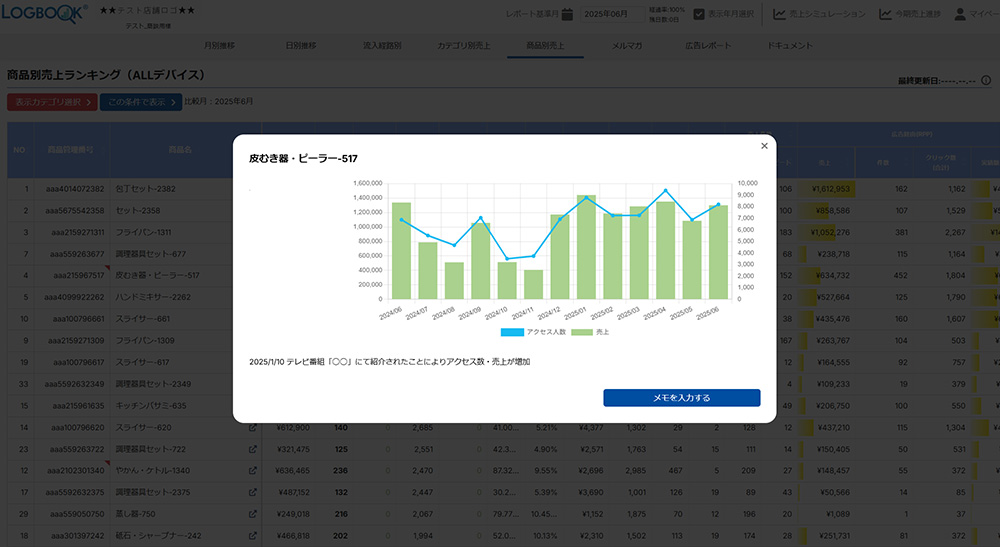Screen dimensions: 1000x547
Task: Close the 皮むき器・ピーラー-517 chart popup
Action: [764, 146]
